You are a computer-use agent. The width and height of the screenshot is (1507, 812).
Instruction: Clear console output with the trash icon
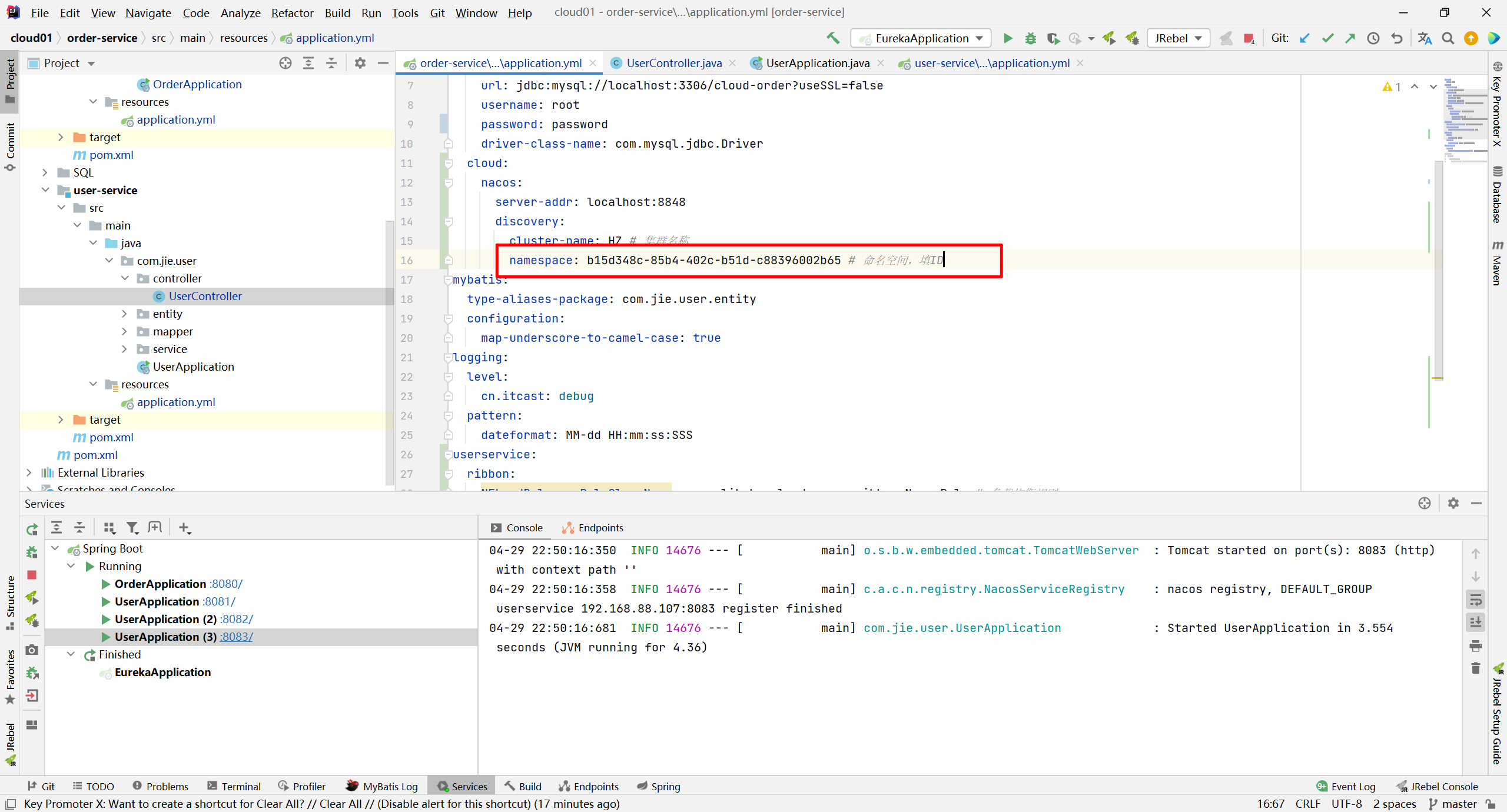(x=1475, y=668)
